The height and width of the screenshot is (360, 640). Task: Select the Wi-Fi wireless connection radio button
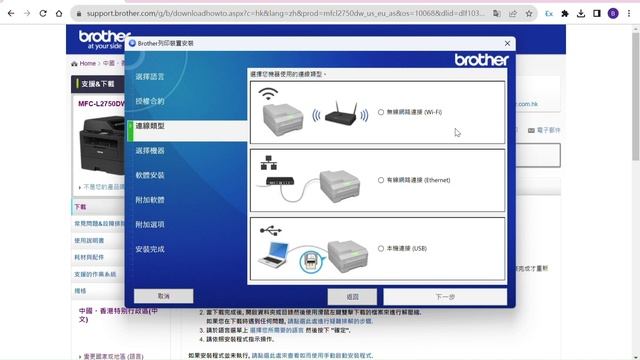[x=381, y=112]
